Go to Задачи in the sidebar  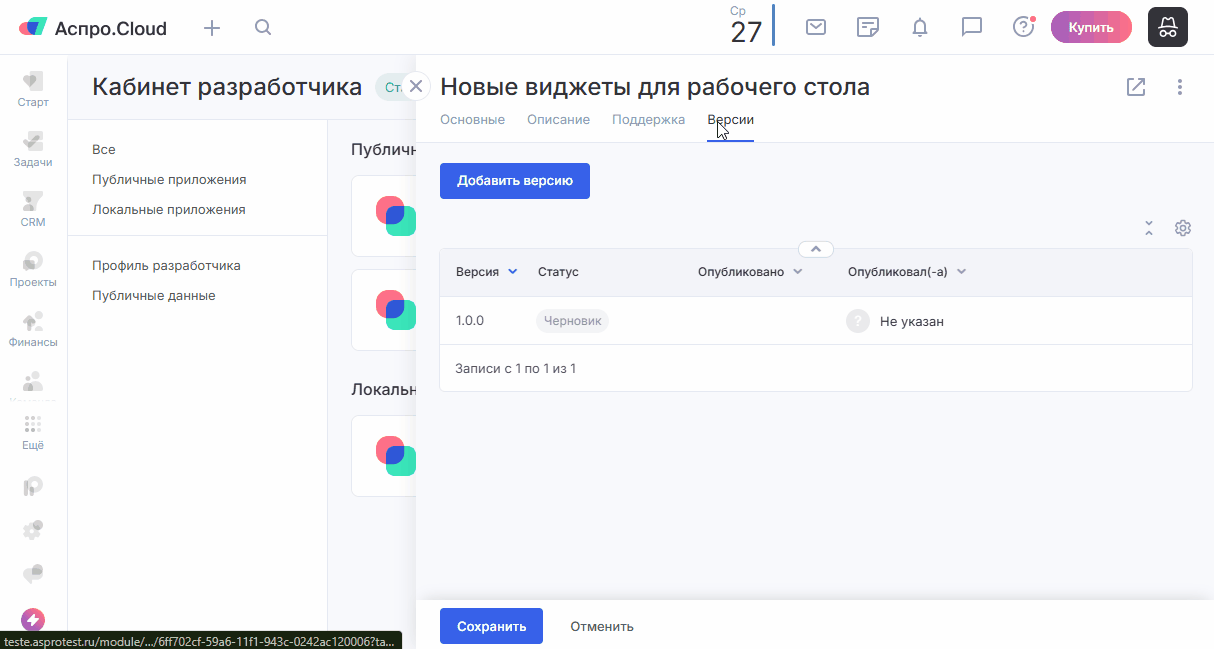33,149
